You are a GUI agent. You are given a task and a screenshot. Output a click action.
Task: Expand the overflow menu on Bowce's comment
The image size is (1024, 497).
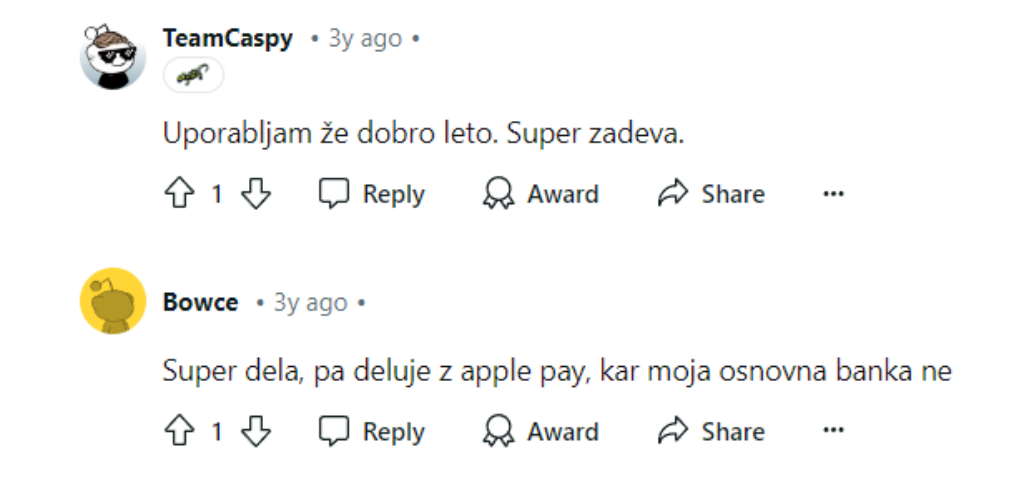click(x=833, y=432)
